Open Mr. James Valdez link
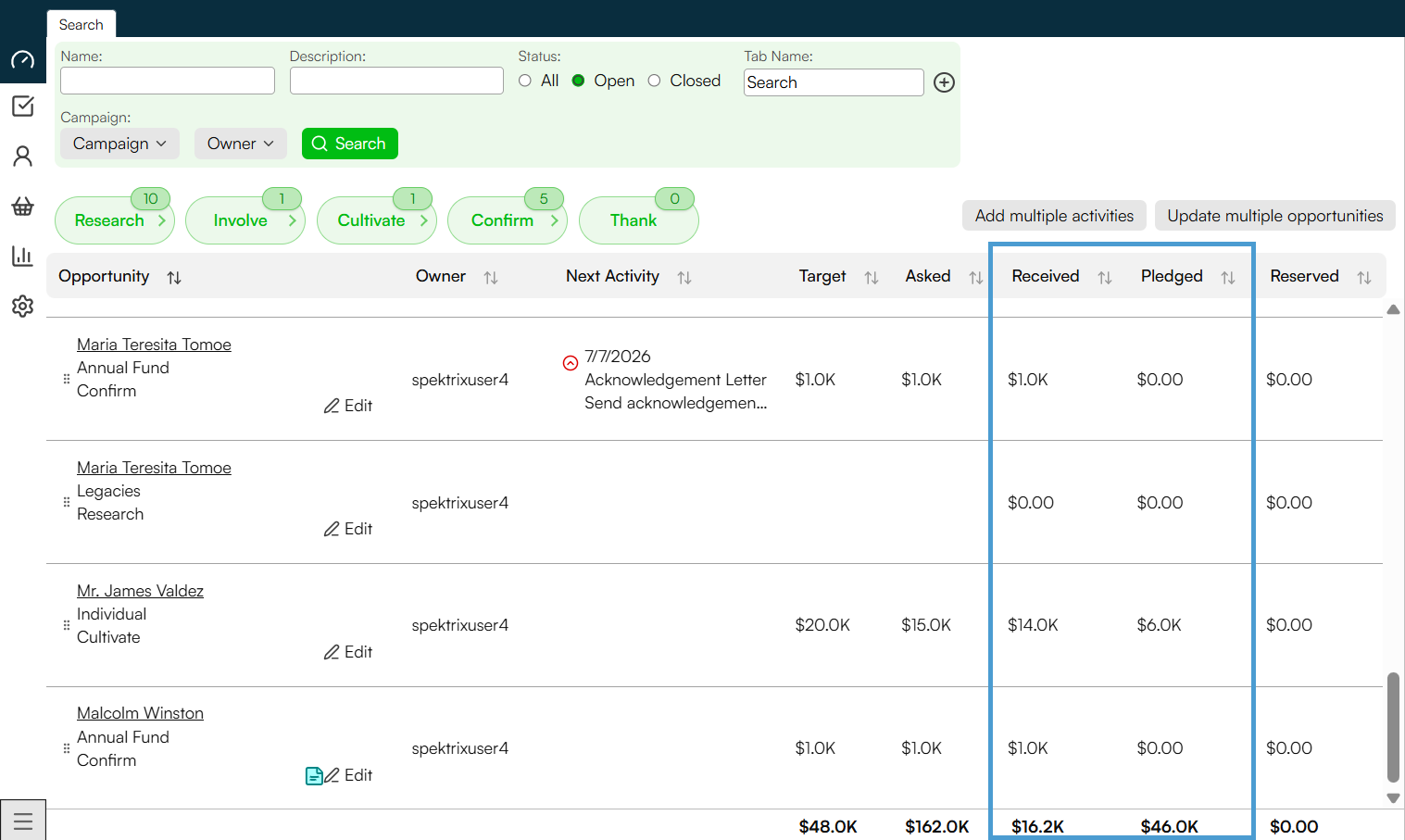Image resolution: width=1405 pixels, height=840 pixels. click(x=140, y=591)
